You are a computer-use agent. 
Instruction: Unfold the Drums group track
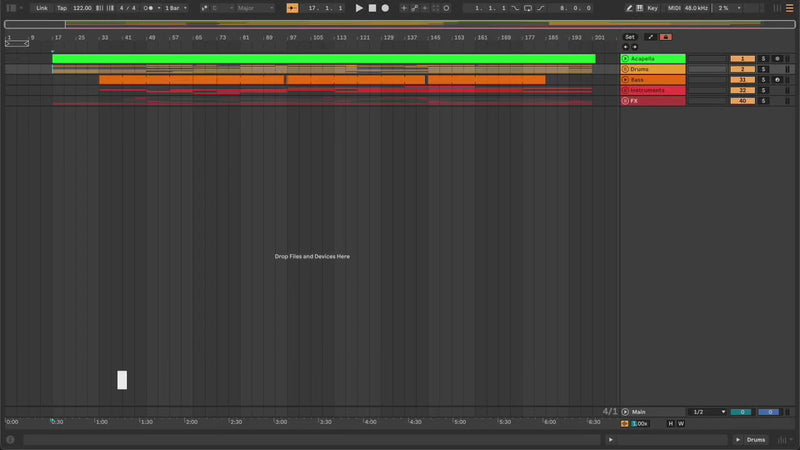pos(626,69)
